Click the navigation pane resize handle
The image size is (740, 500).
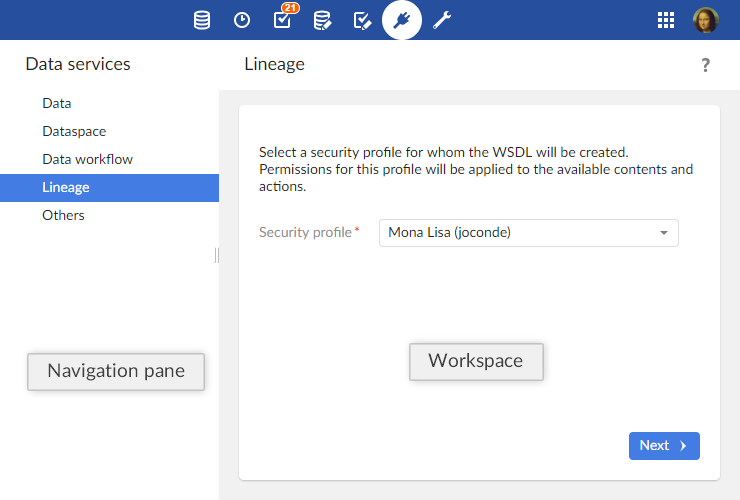[x=217, y=256]
